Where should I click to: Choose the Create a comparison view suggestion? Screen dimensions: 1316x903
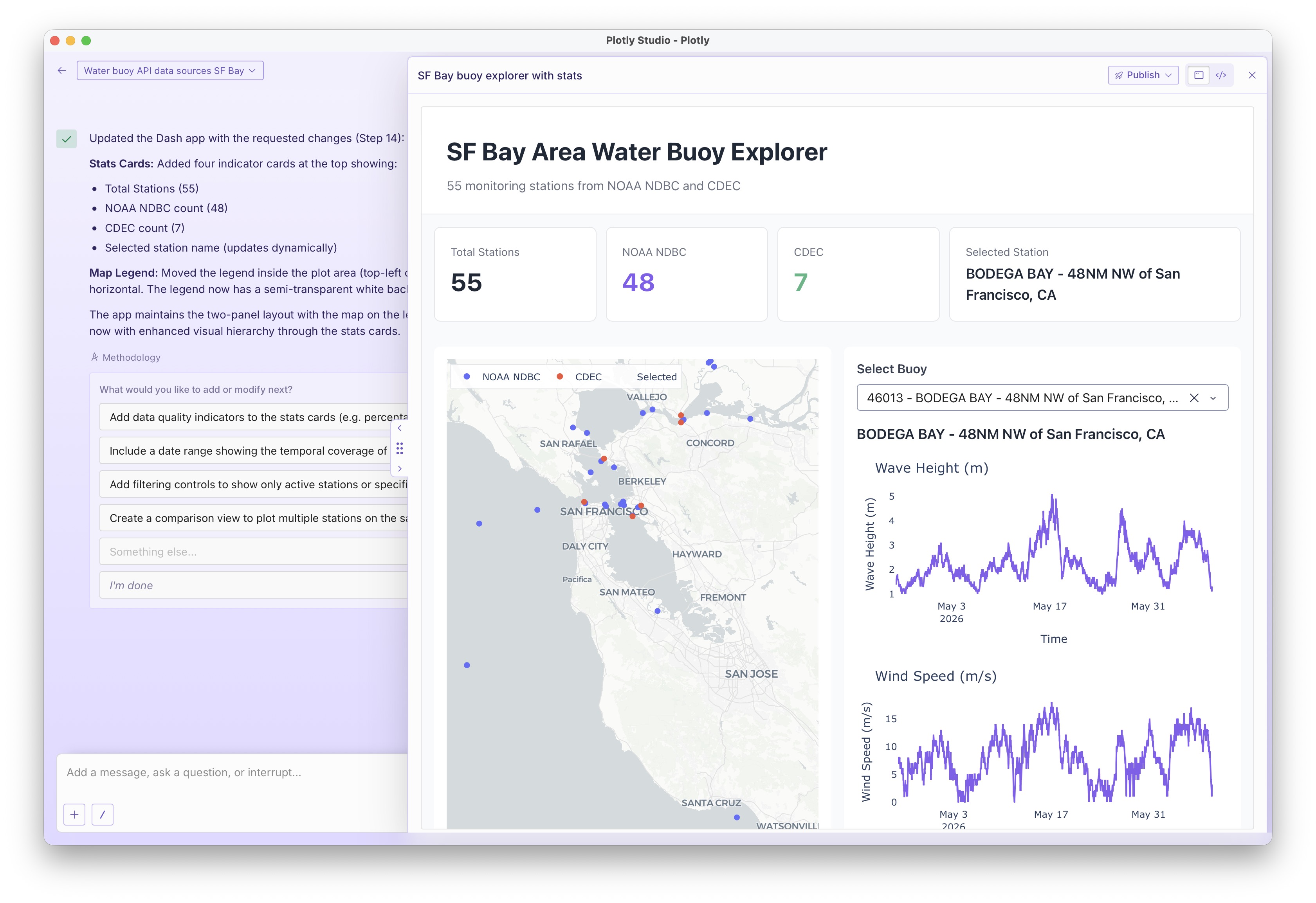[254, 518]
